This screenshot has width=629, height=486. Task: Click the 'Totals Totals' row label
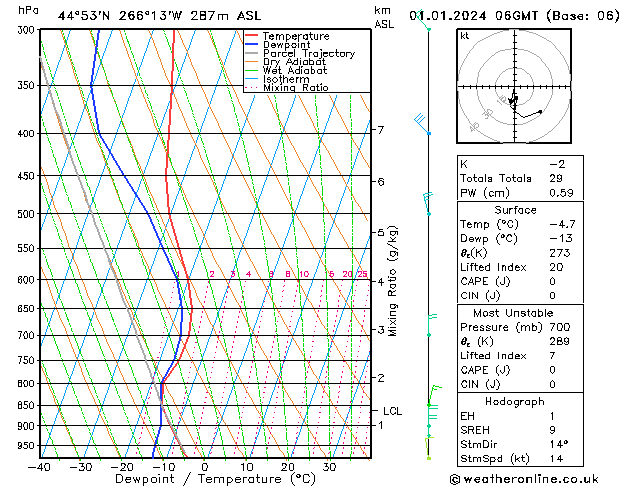[496, 178]
